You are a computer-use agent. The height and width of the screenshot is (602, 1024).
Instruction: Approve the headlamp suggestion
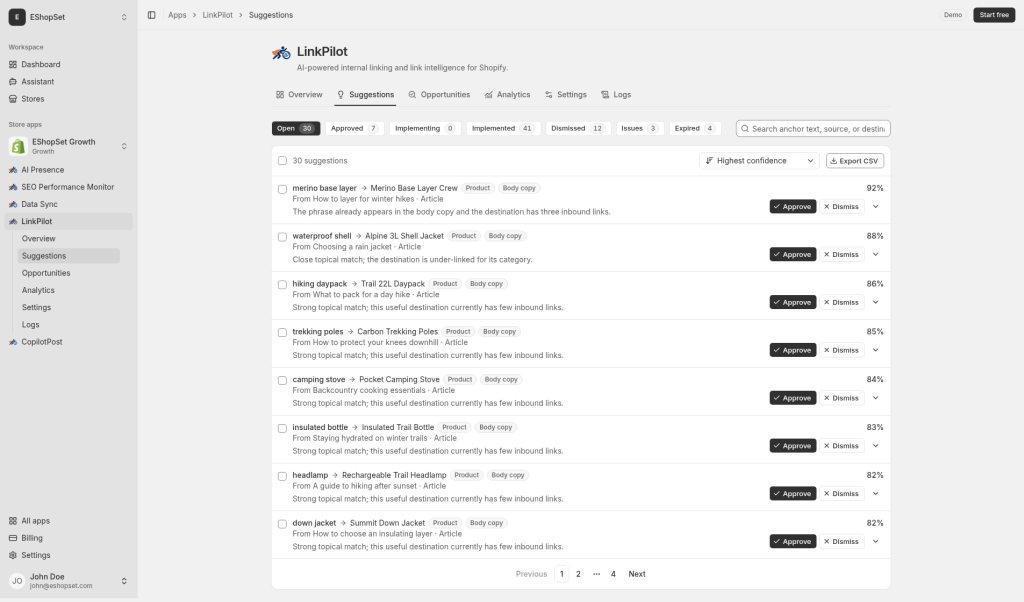pos(792,494)
